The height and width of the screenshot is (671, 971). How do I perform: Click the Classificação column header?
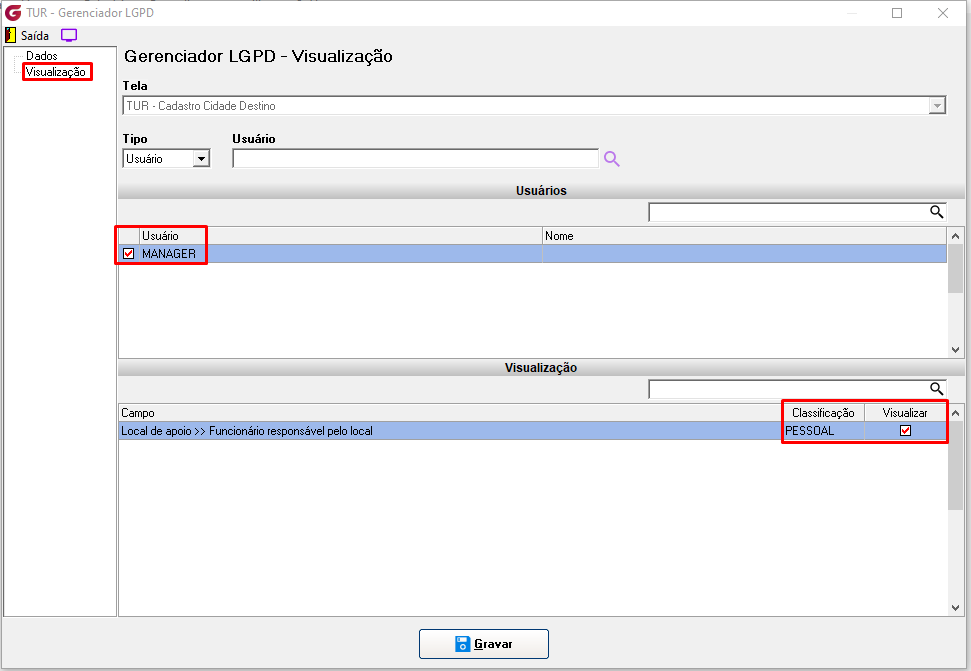pos(823,413)
